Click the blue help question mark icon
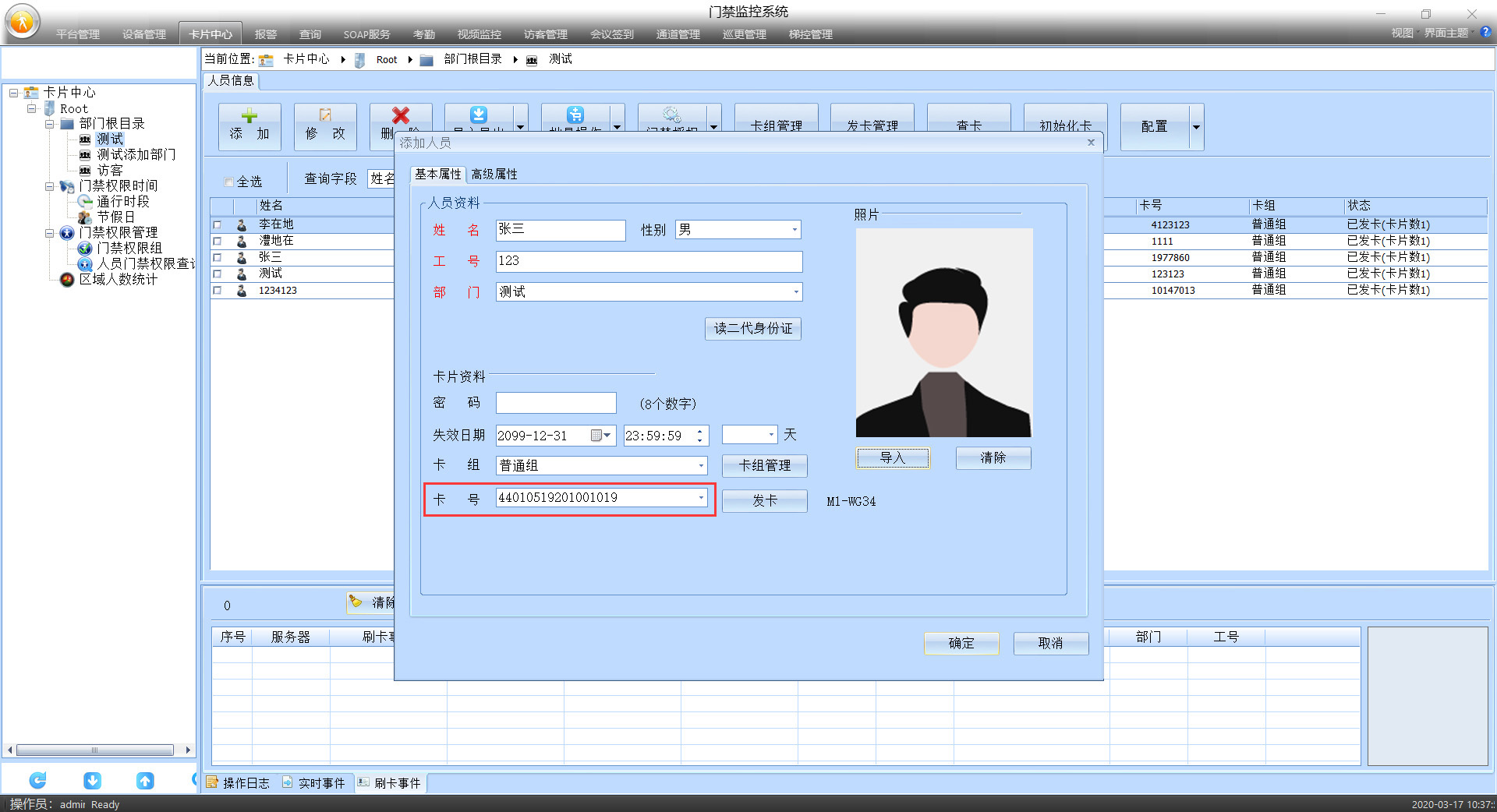 click(x=1485, y=33)
